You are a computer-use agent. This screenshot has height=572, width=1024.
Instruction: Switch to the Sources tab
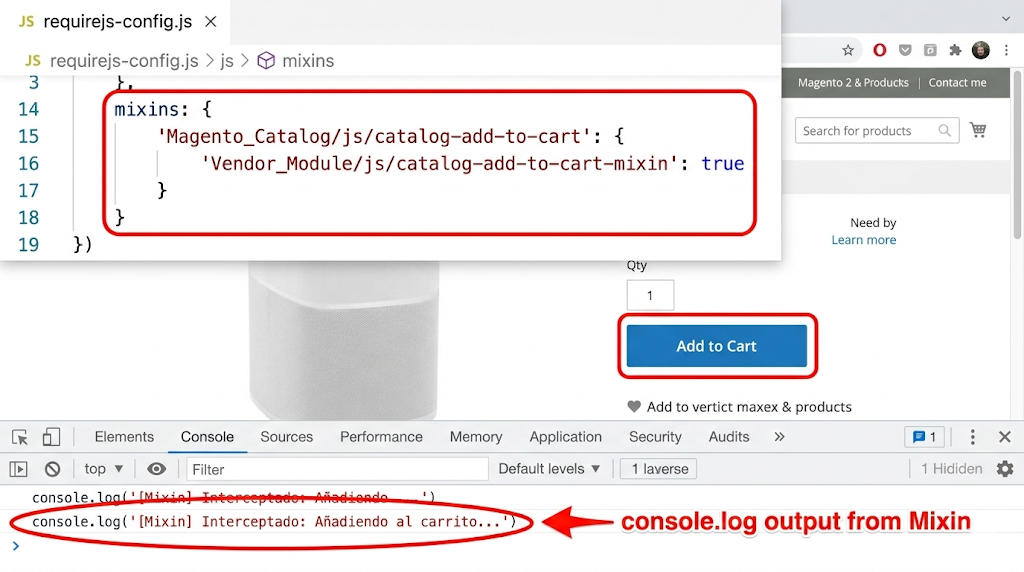[x=287, y=437]
